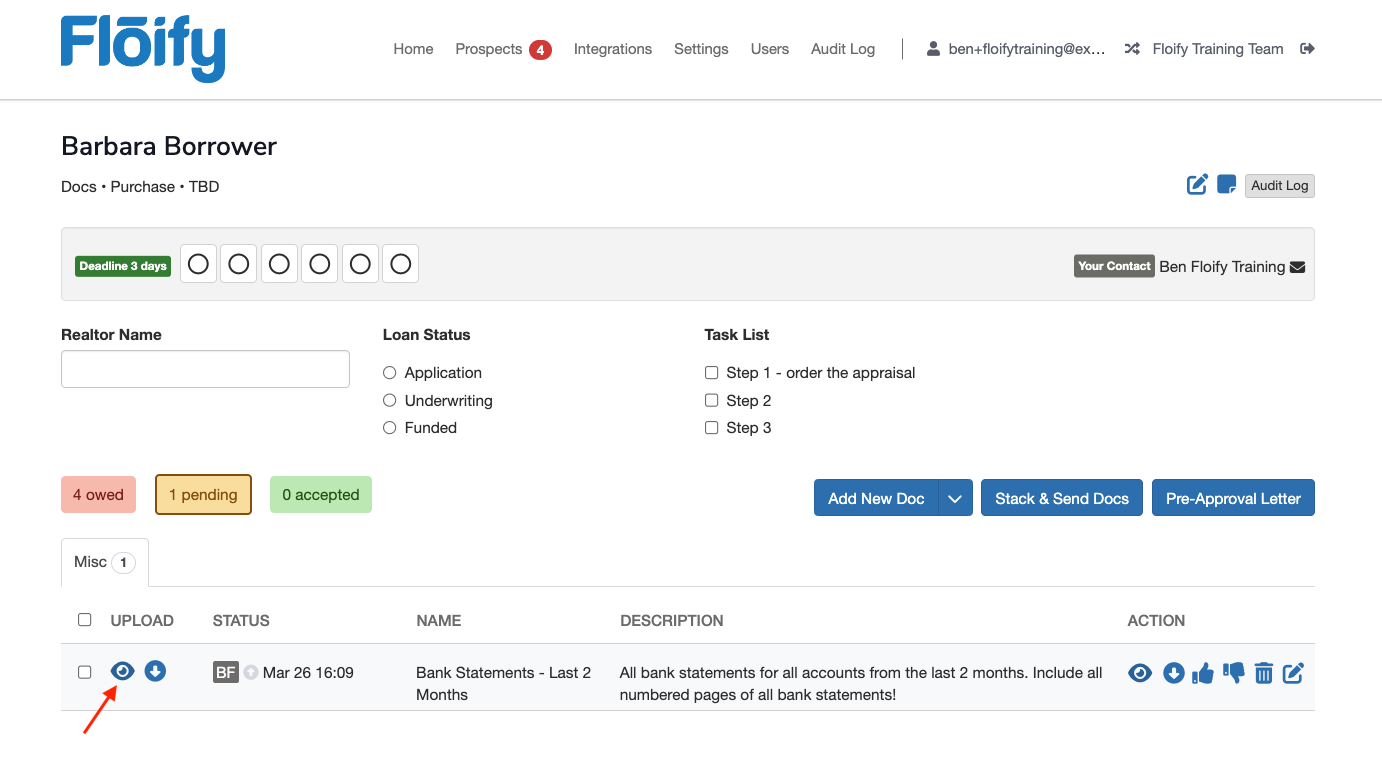Click the thumbs-up accept icon in Action column
1382x772 pixels.
[x=1203, y=674]
